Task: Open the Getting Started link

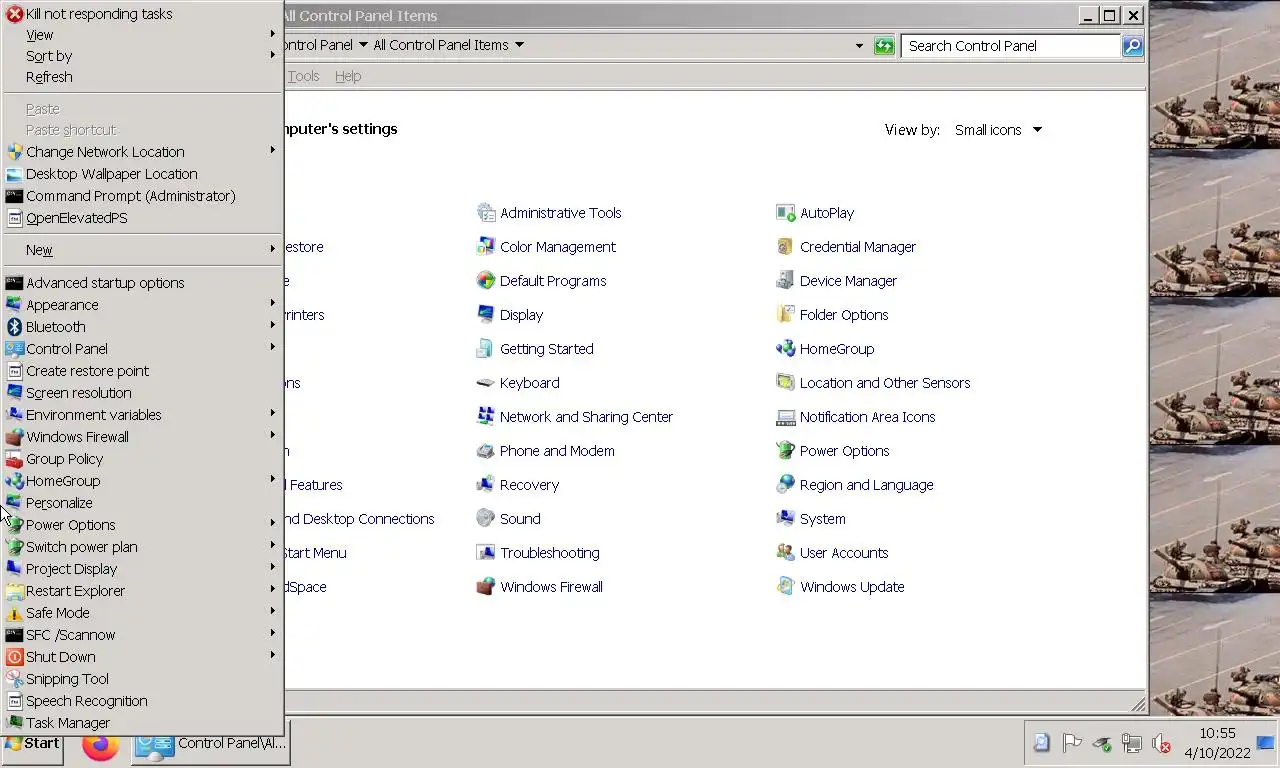Action: pos(547,349)
